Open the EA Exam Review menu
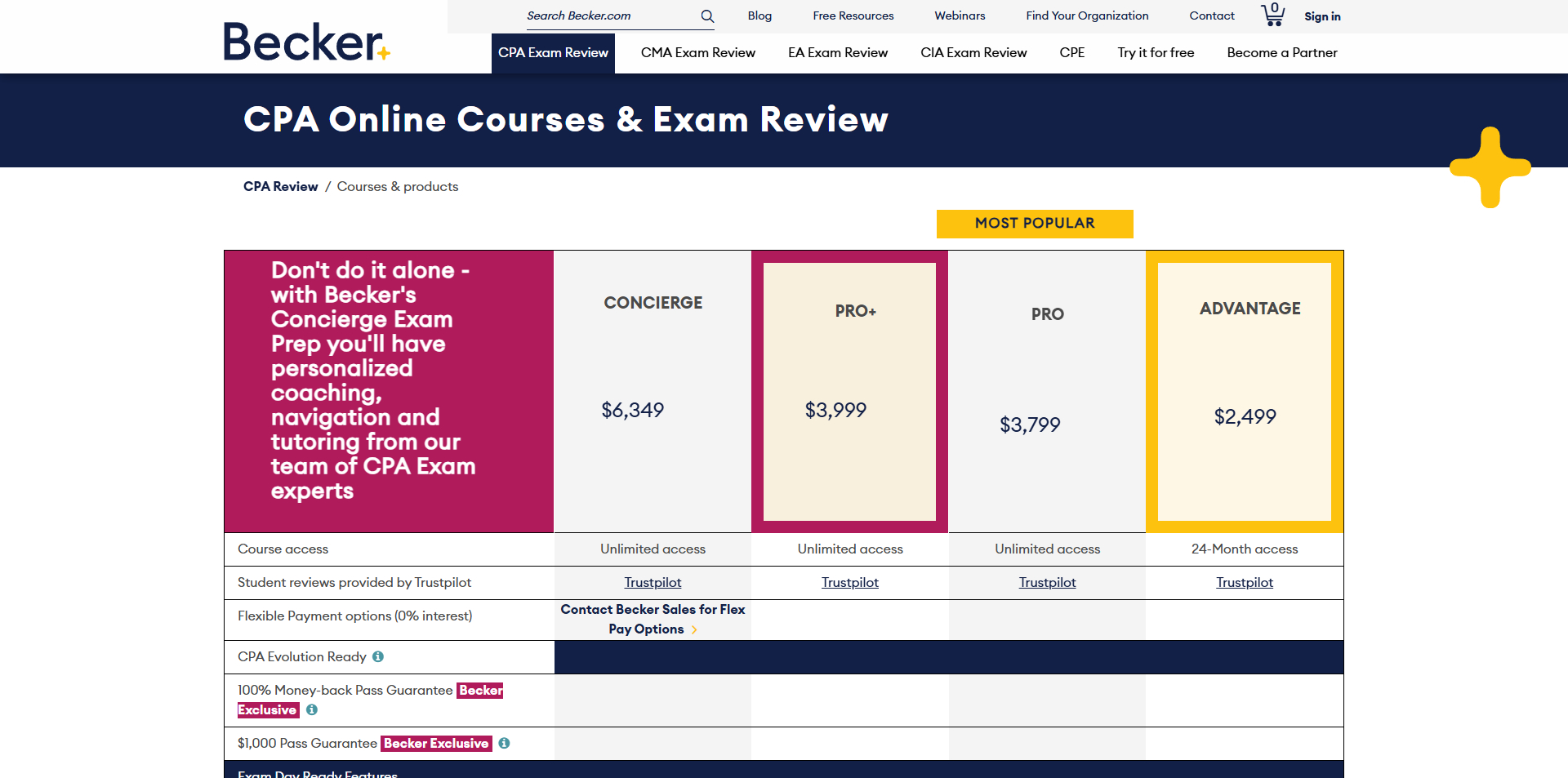Screen dimensions: 1568x778 pyautogui.click(x=837, y=53)
